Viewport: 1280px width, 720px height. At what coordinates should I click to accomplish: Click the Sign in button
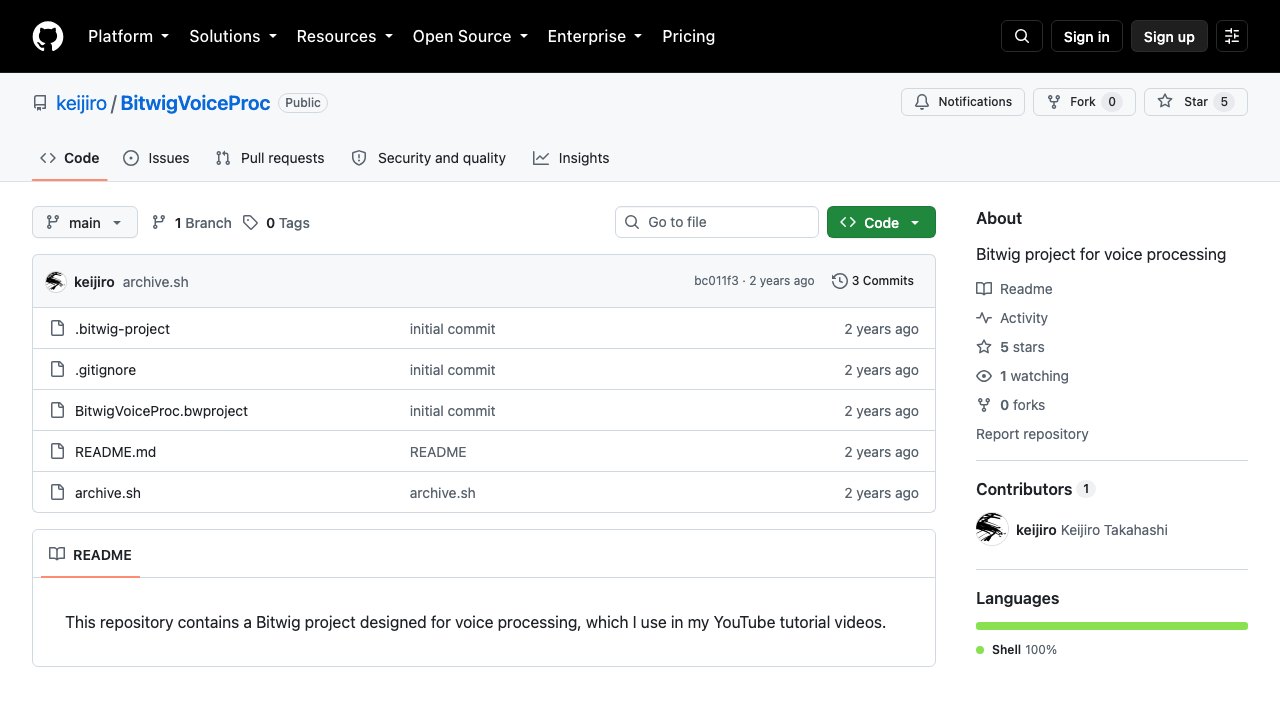coord(1087,36)
